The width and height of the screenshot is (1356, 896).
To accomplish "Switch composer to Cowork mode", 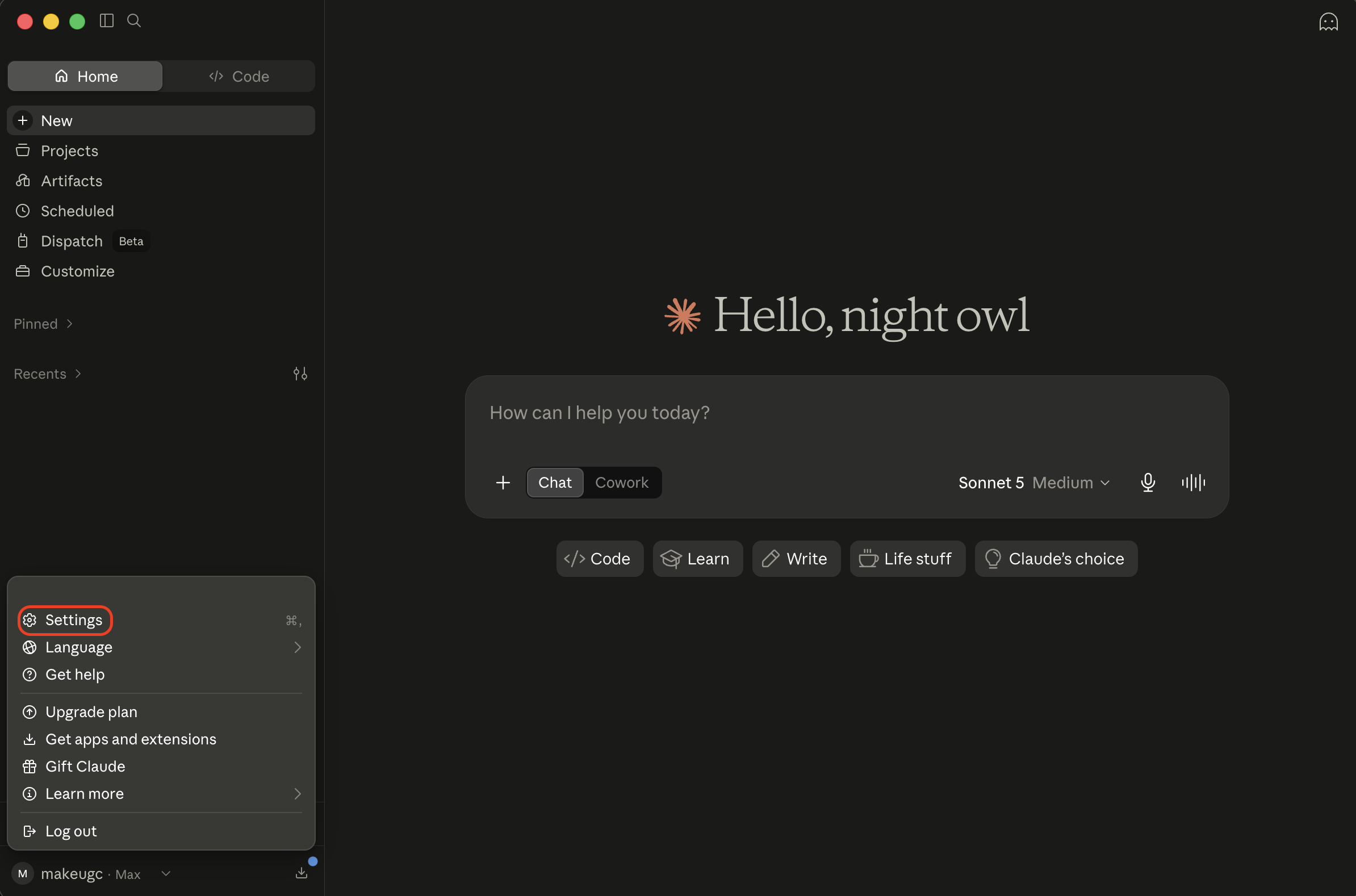I will [622, 483].
